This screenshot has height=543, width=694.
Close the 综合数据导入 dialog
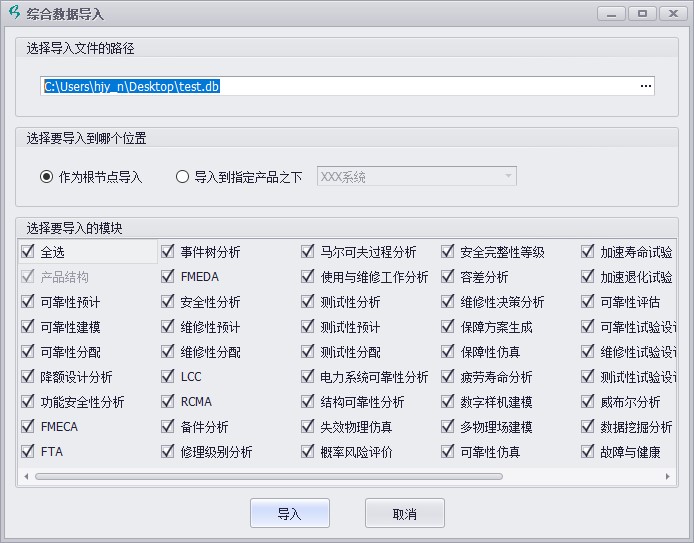coord(673,13)
